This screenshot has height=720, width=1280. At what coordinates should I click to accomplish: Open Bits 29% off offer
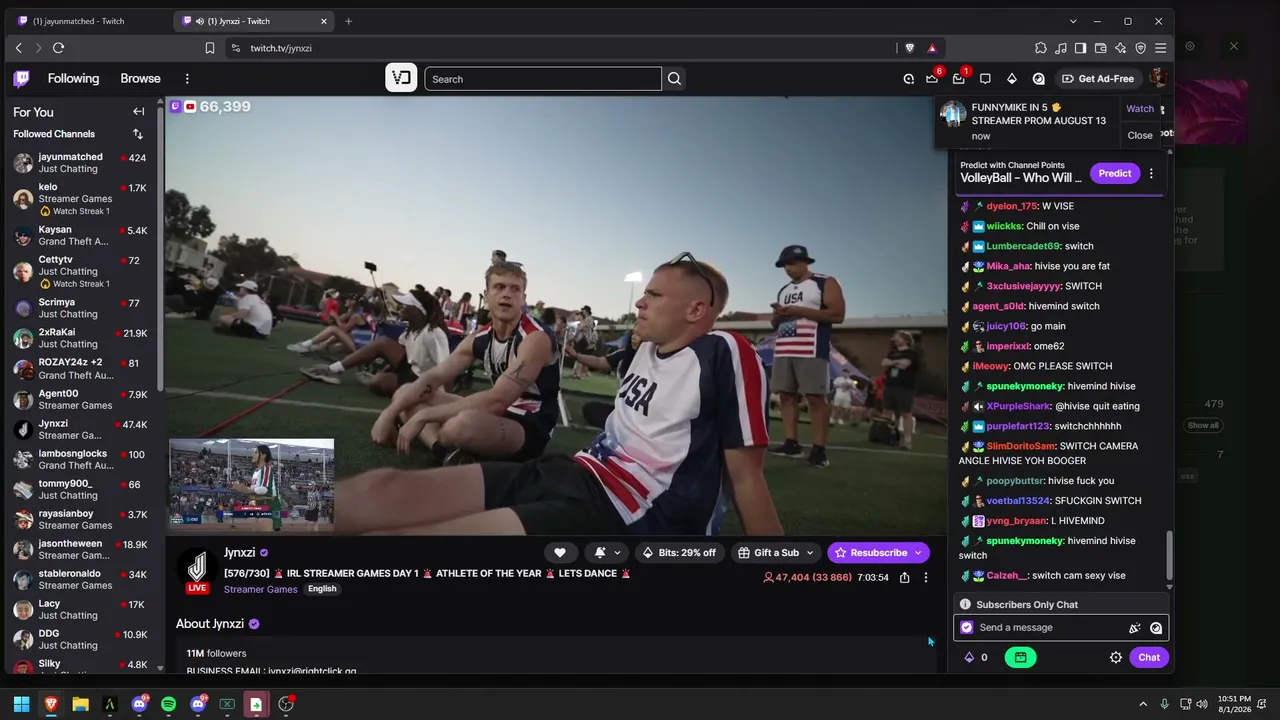(x=679, y=553)
